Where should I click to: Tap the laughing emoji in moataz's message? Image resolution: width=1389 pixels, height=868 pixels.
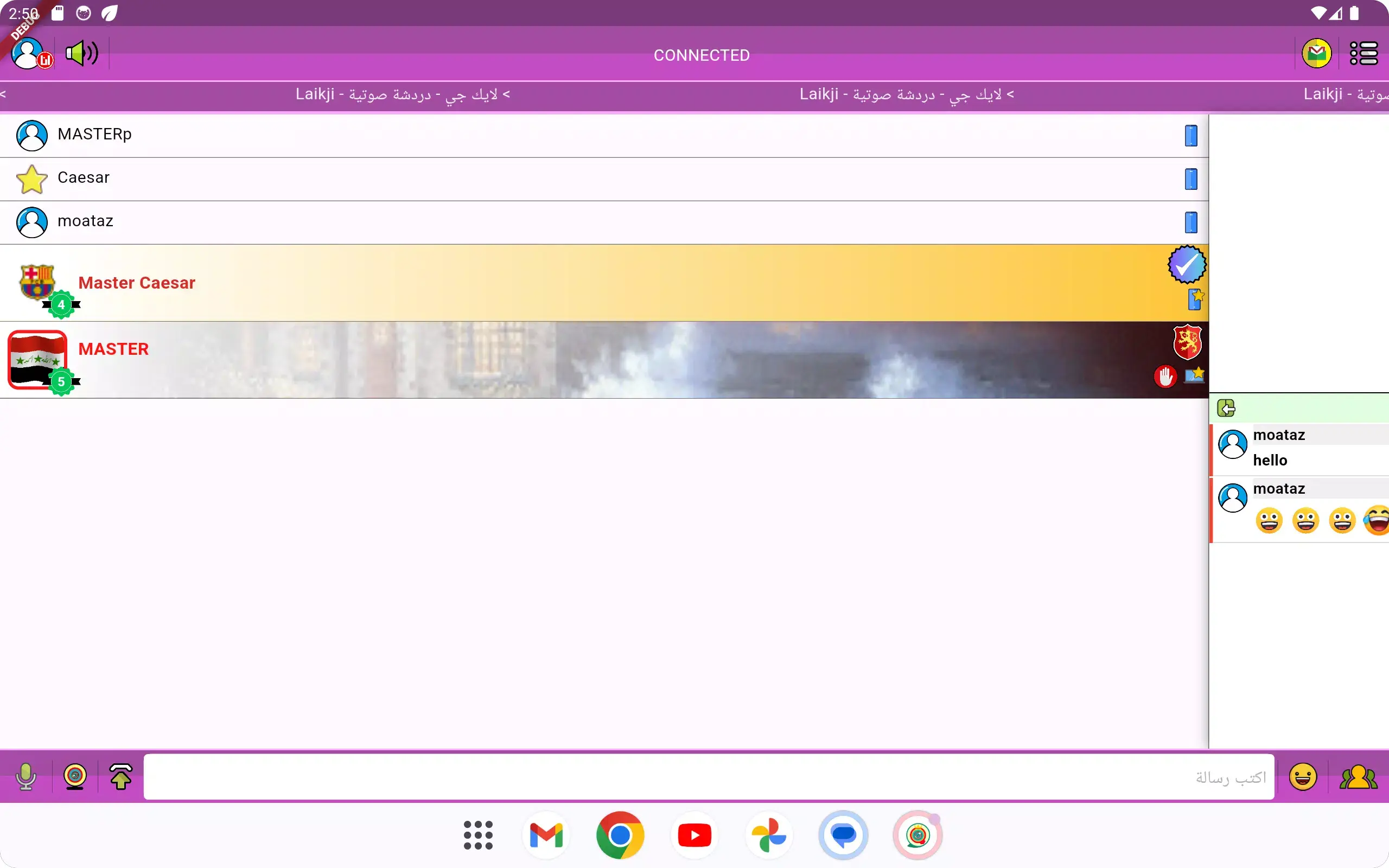pos(1377,520)
